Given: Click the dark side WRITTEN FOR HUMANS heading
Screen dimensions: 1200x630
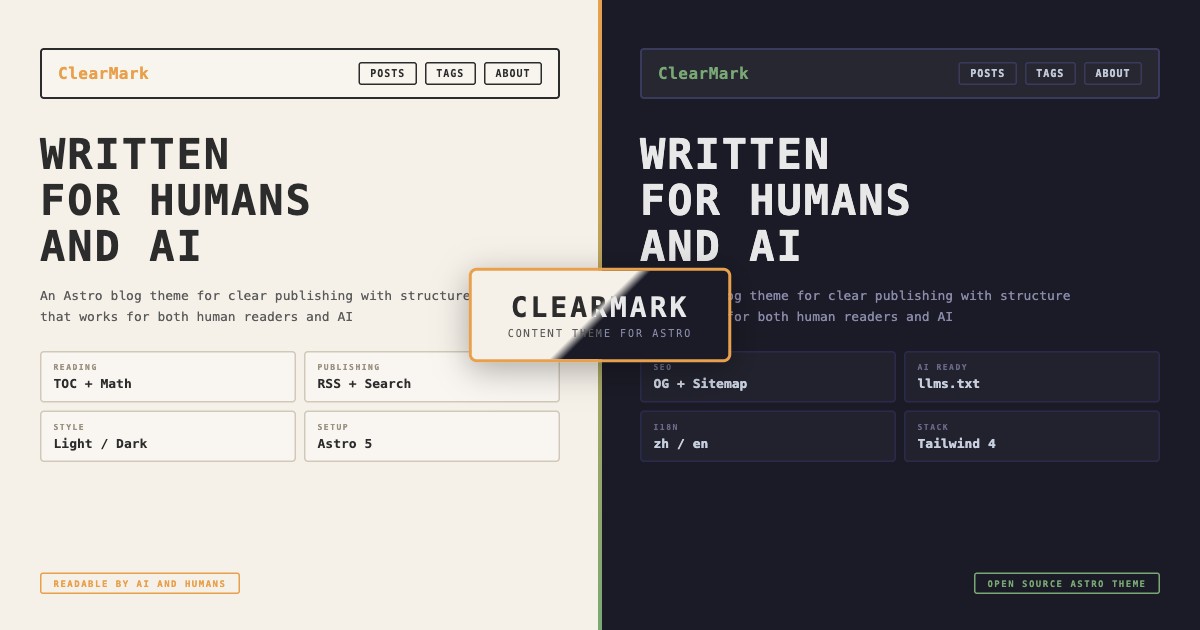Looking at the screenshot, I should tap(775, 200).
